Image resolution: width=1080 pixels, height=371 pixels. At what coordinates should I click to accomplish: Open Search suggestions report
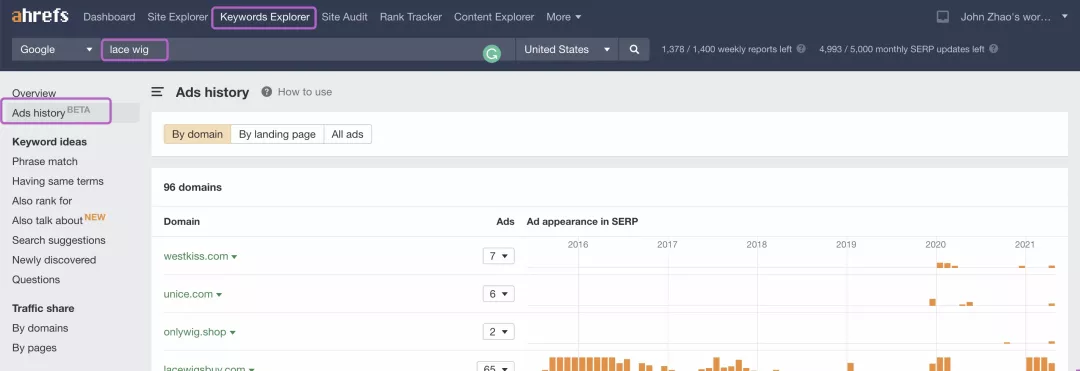(x=59, y=240)
